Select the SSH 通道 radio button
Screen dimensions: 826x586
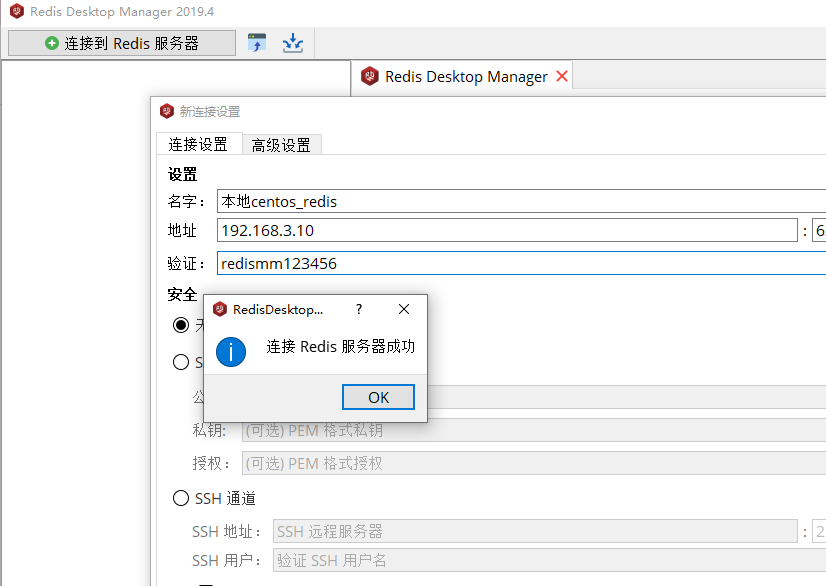click(181, 498)
